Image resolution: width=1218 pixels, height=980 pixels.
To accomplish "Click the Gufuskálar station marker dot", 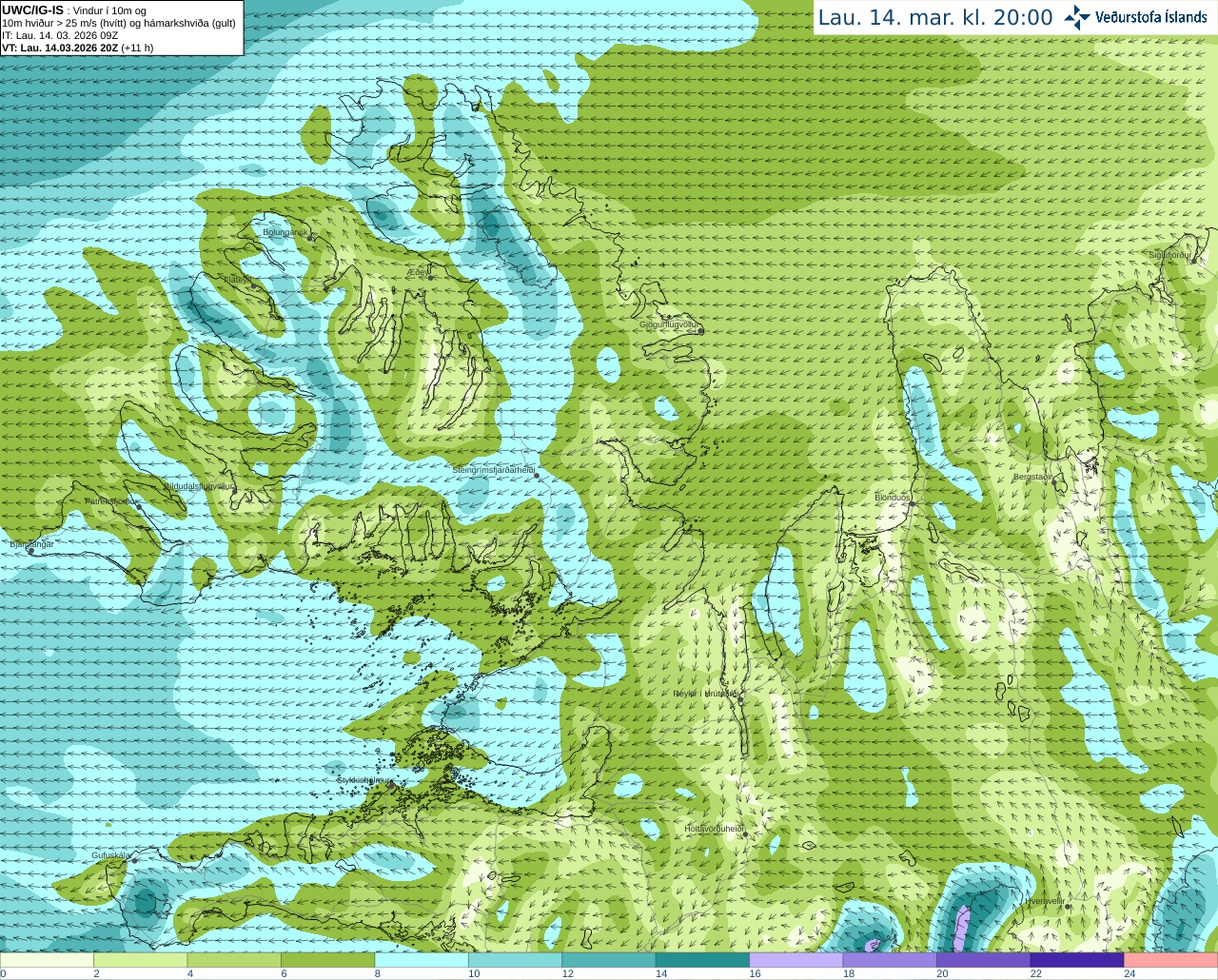I will click(x=134, y=861).
